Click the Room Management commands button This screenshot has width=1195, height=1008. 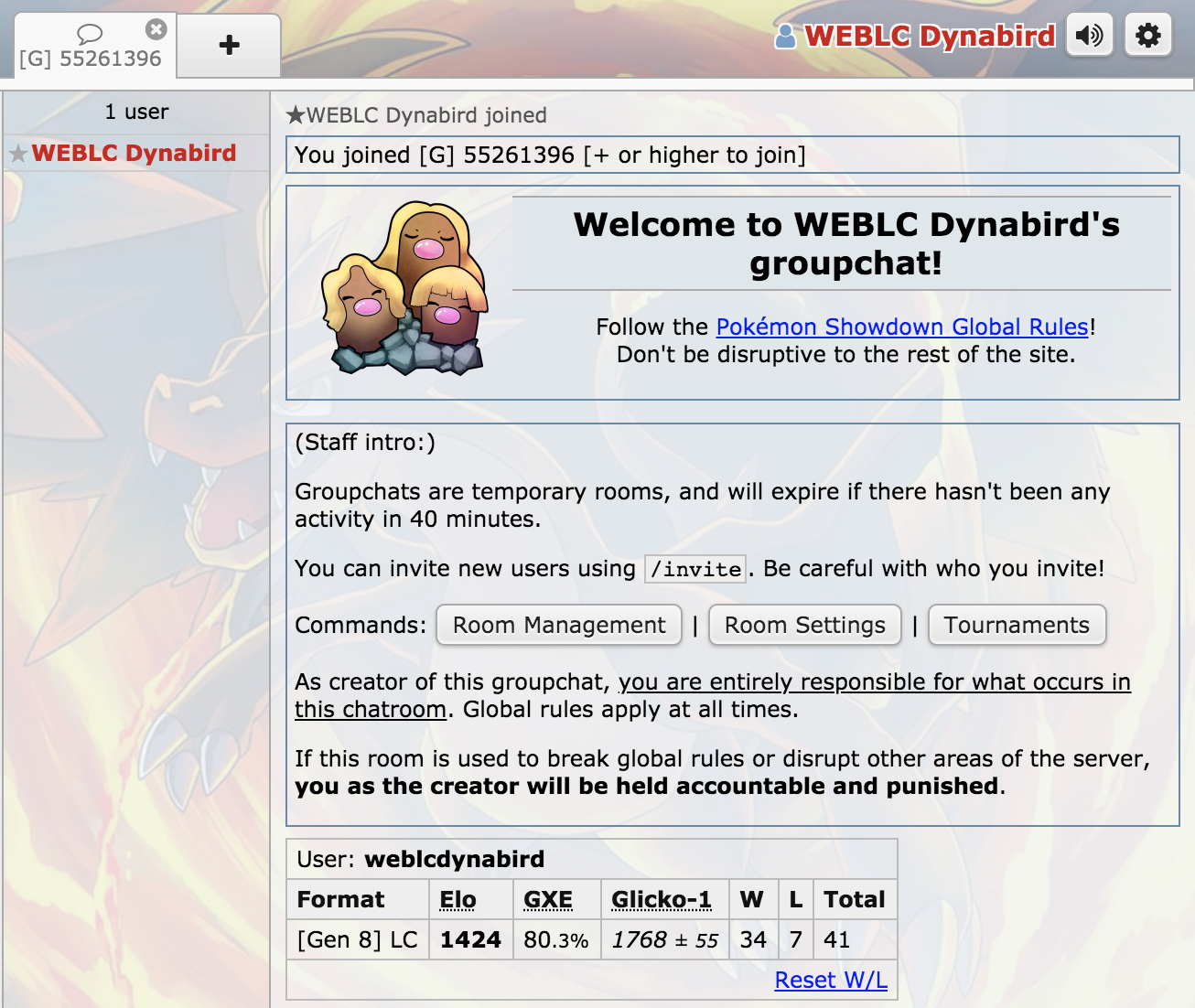point(559,625)
